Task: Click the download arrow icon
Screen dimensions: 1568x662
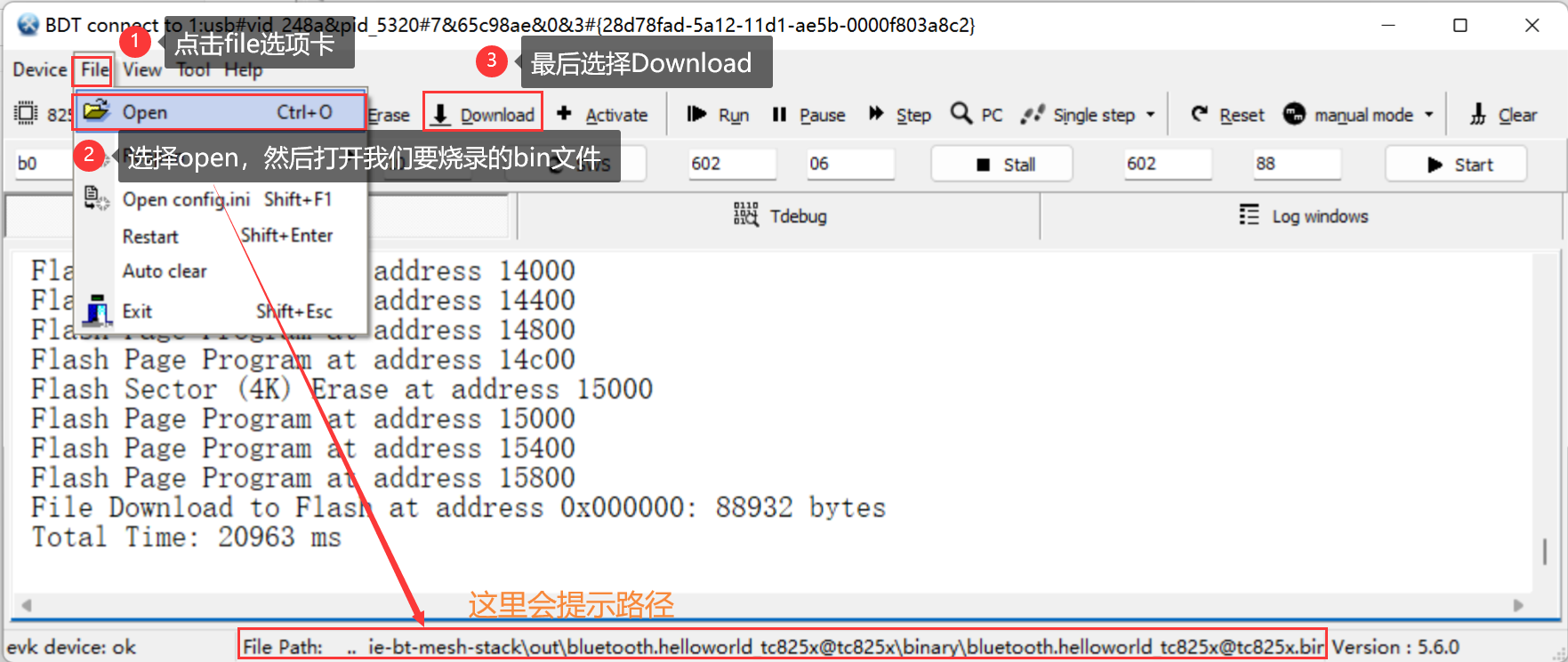Action: [440, 114]
